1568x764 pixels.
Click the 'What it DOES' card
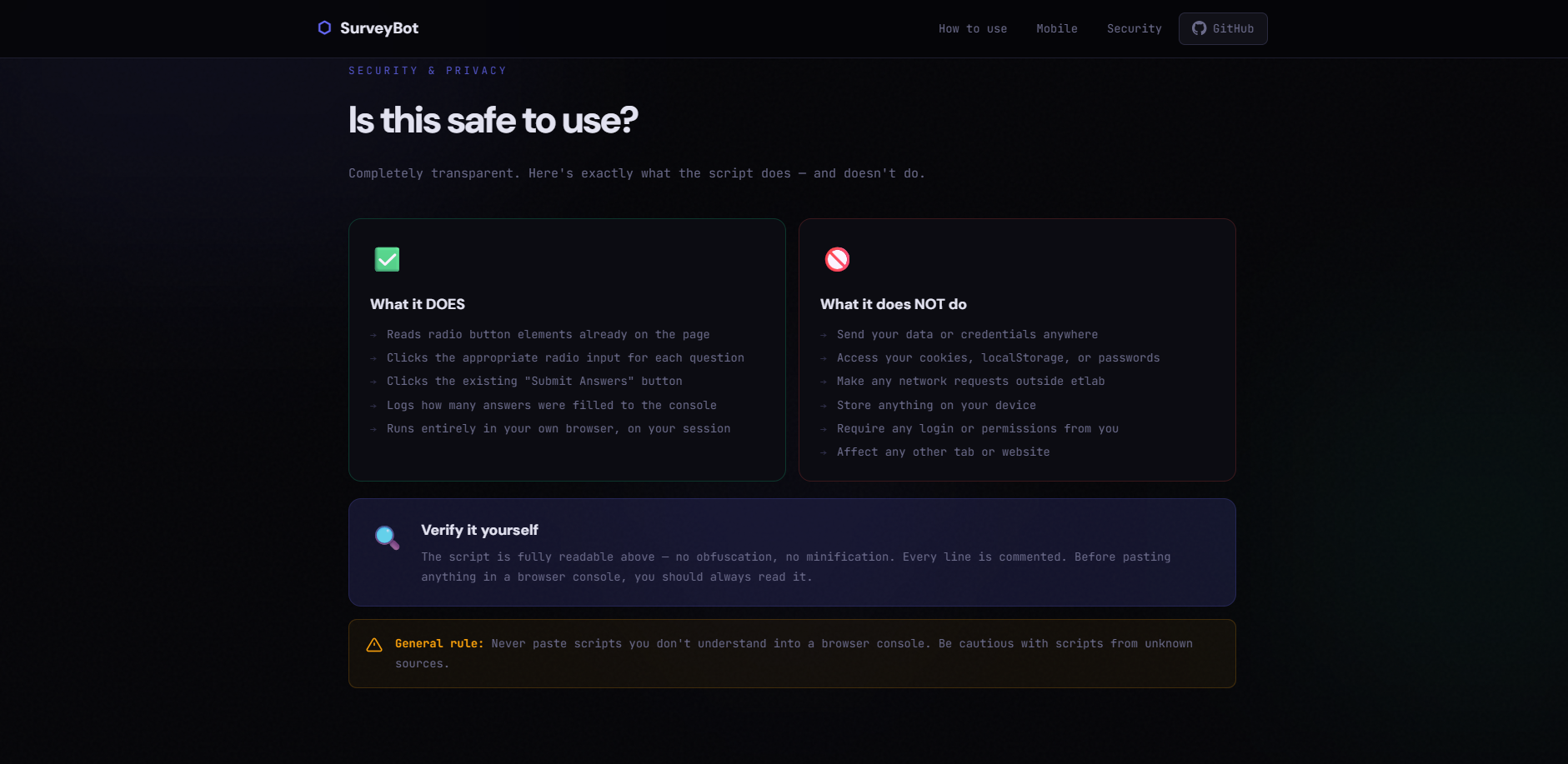point(567,350)
